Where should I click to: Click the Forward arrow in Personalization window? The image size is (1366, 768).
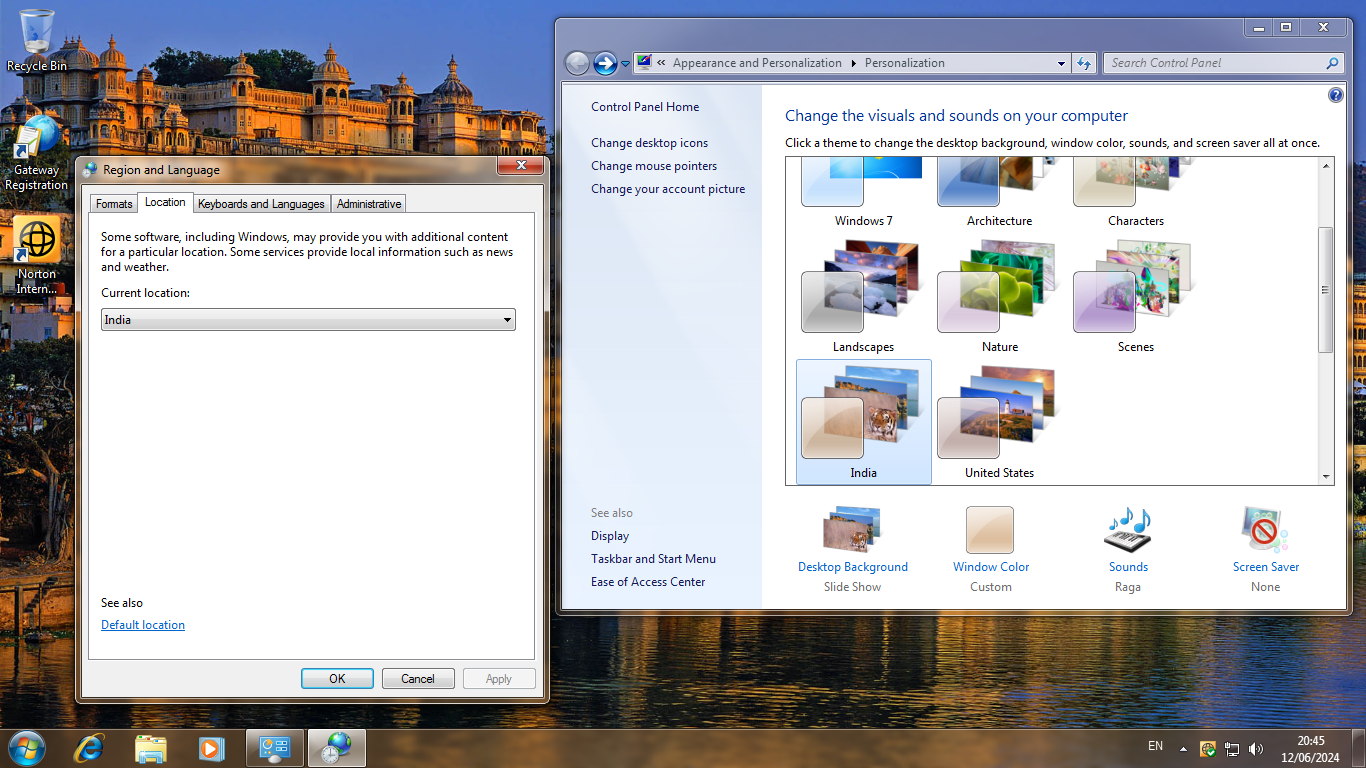tap(605, 63)
